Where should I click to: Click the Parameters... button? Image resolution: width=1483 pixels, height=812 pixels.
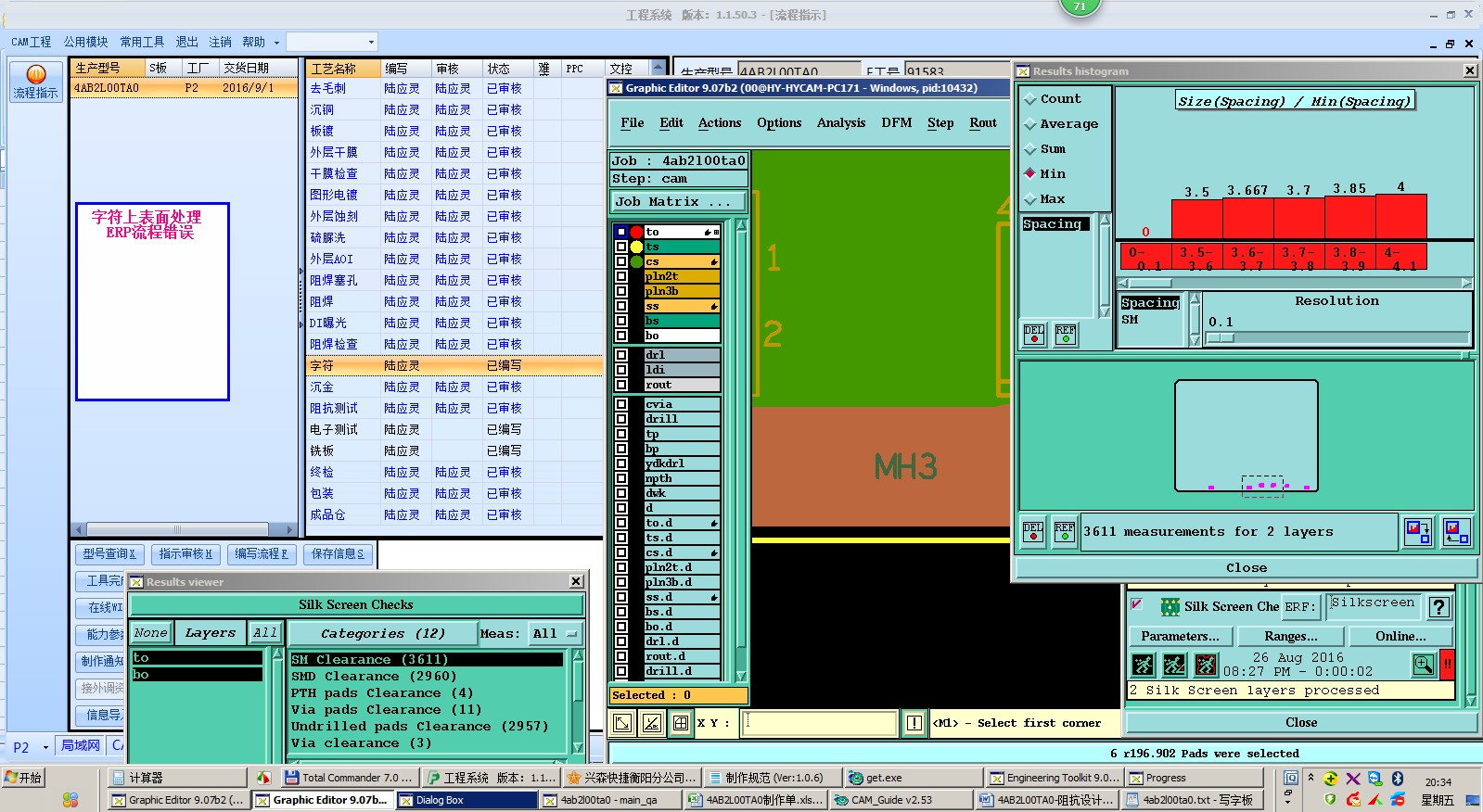pyautogui.click(x=1181, y=636)
